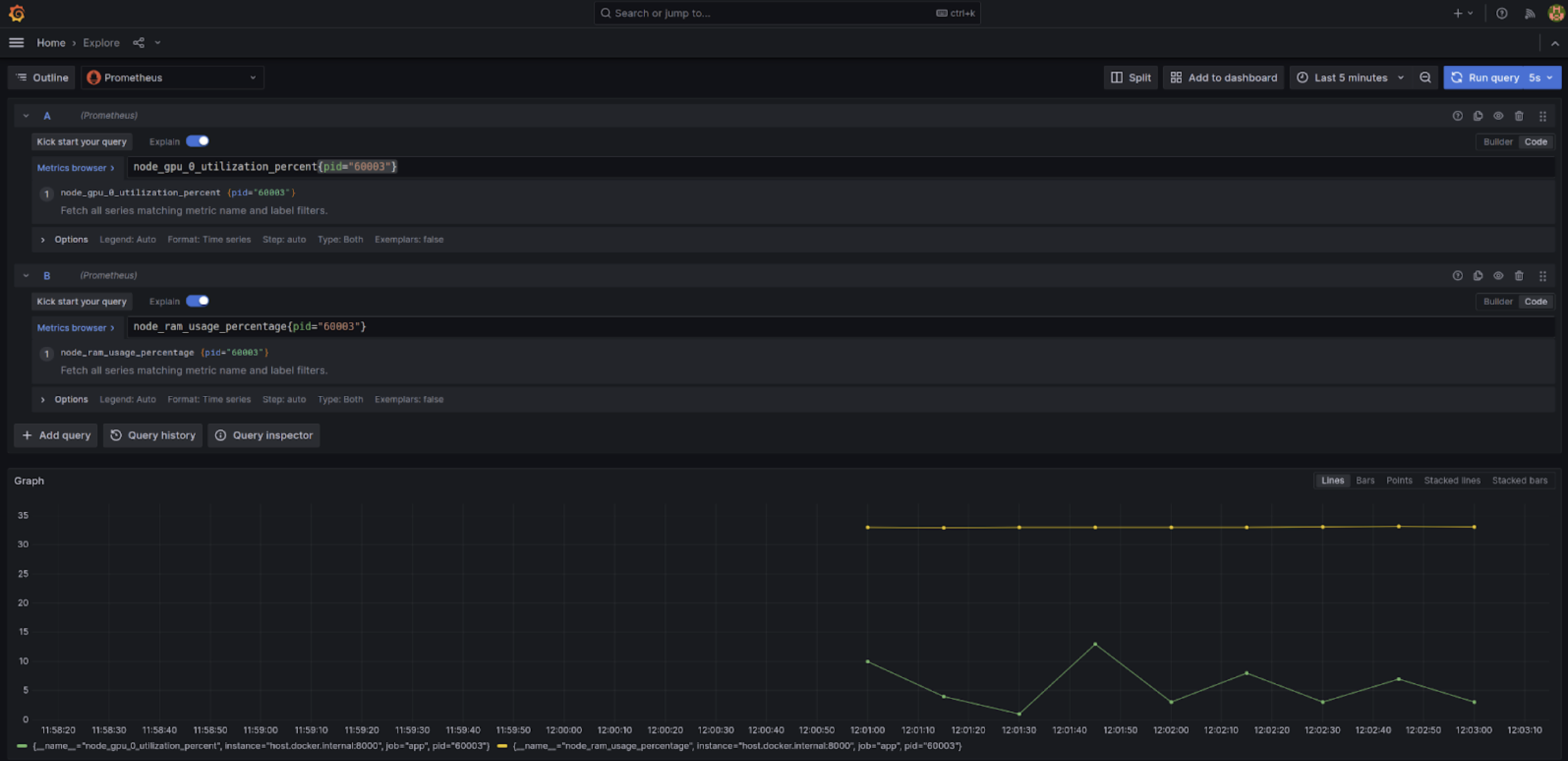Click the Prometheus data source icon
The width and height of the screenshot is (1568, 761).
click(94, 77)
